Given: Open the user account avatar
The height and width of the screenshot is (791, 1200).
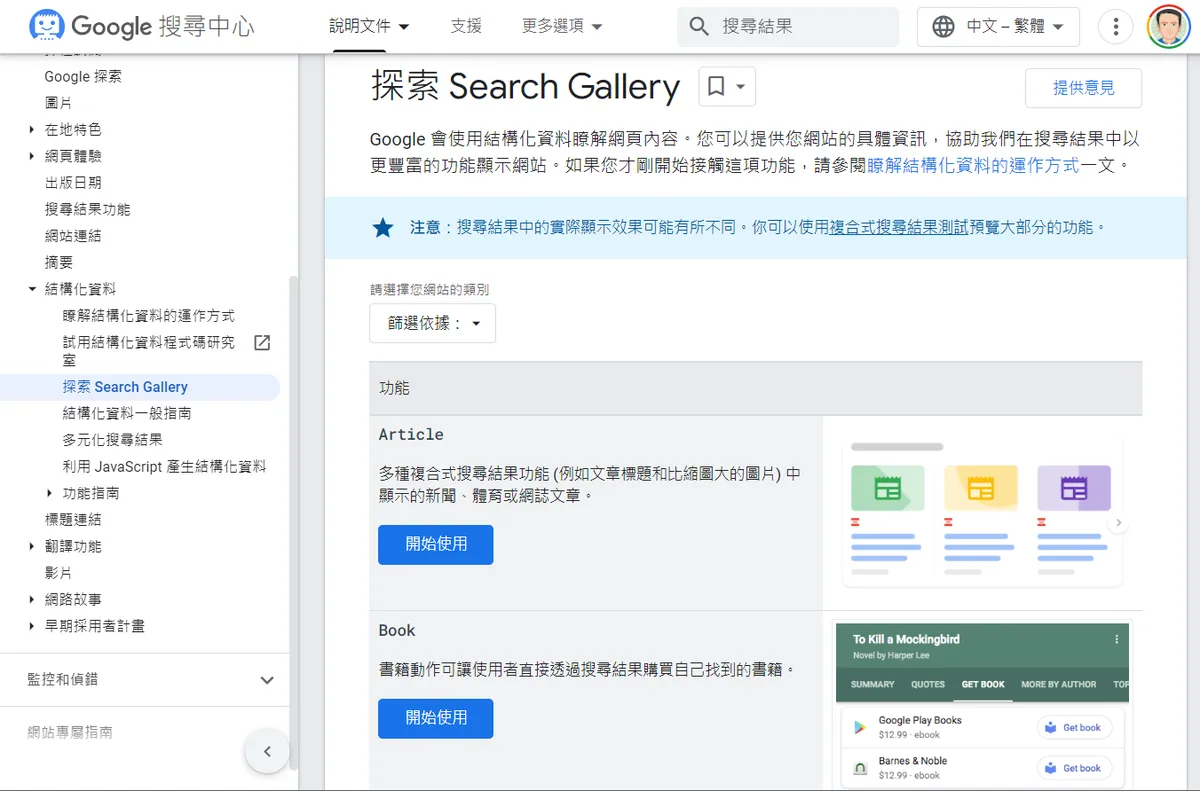Looking at the screenshot, I should (x=1168, y=27).
